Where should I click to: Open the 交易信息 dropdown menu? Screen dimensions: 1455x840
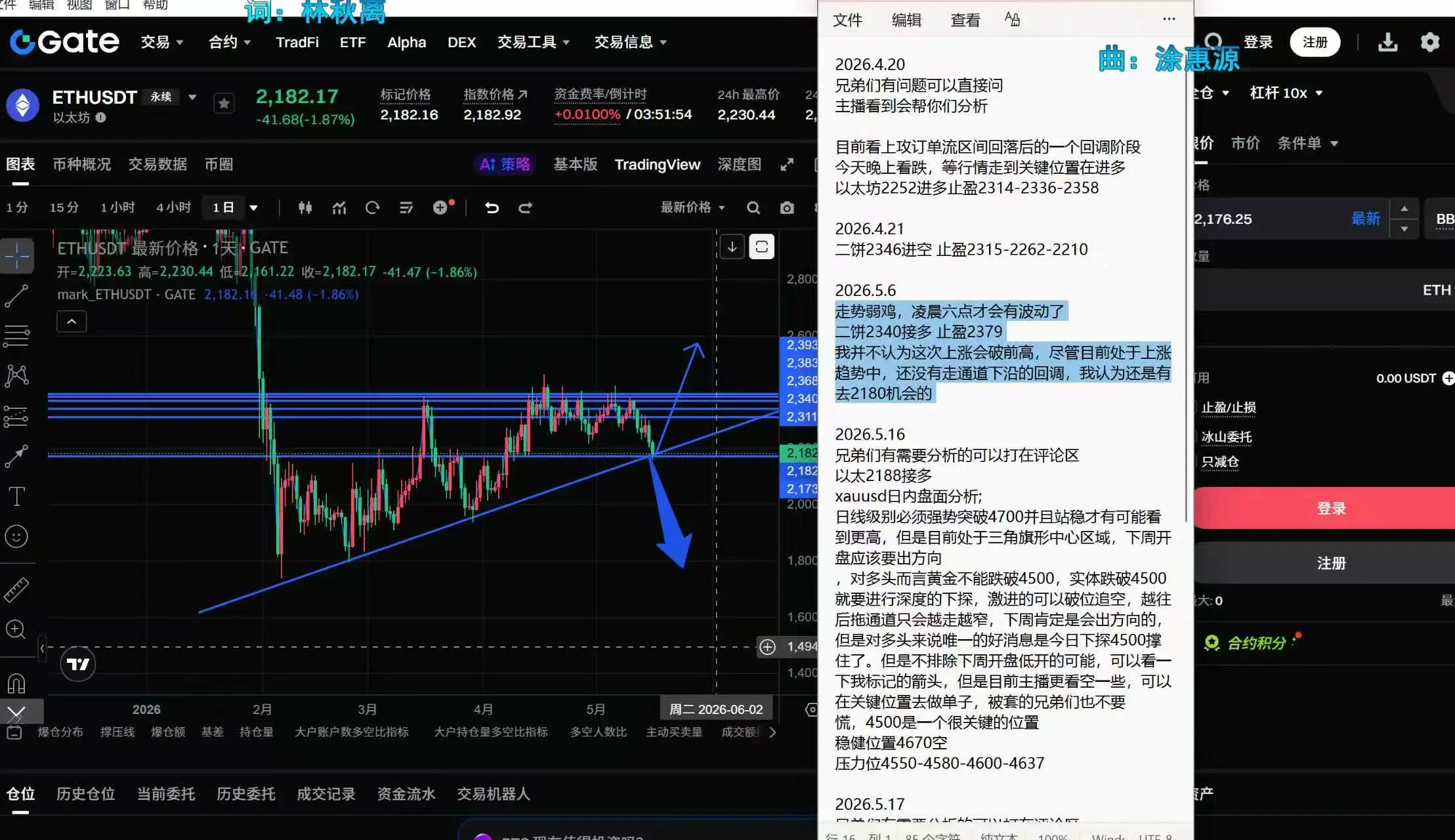coord(631,42)
